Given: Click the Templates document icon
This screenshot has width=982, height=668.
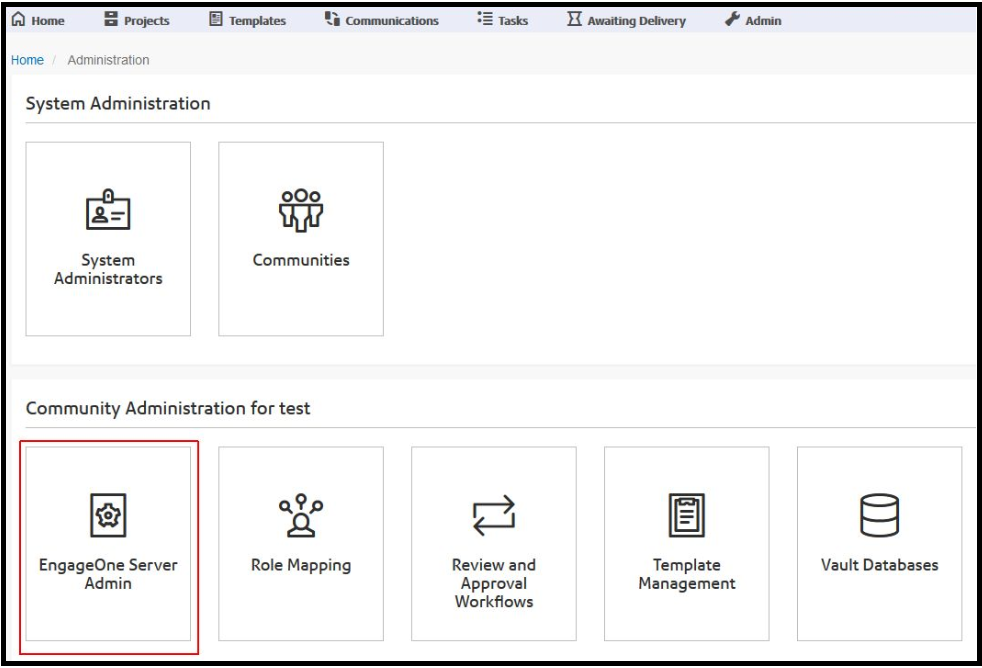Looking at the screenshot, I should coord(215,19).
